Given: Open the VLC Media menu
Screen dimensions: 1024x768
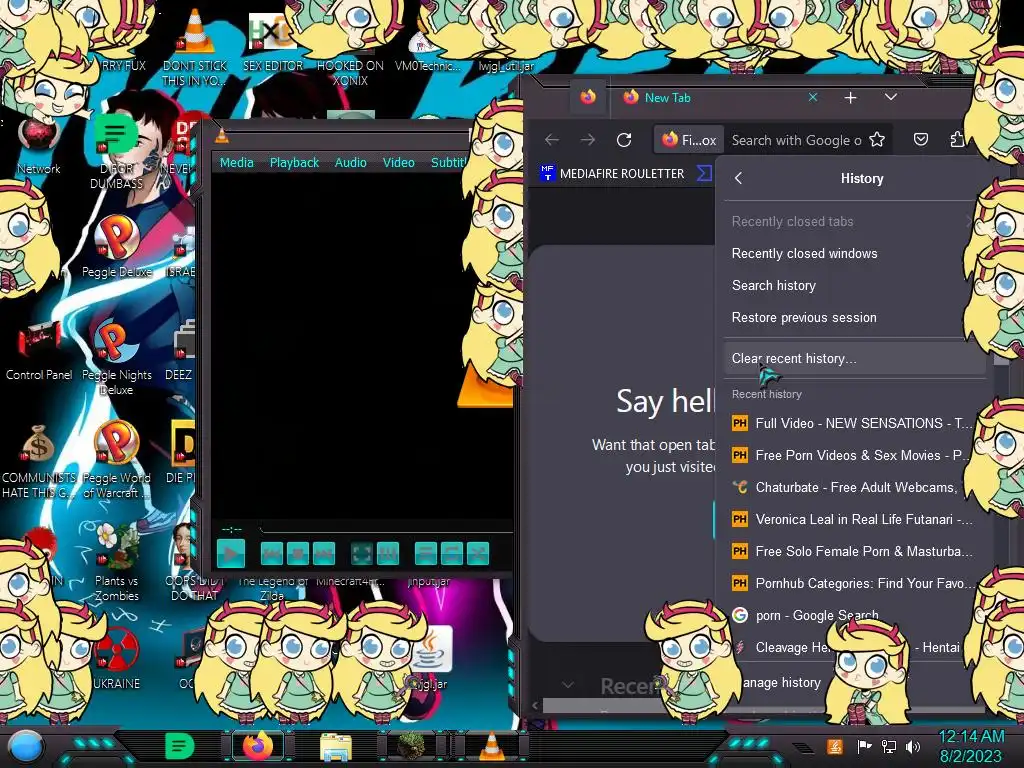Looking at the screenshot, I should [236, 163].
